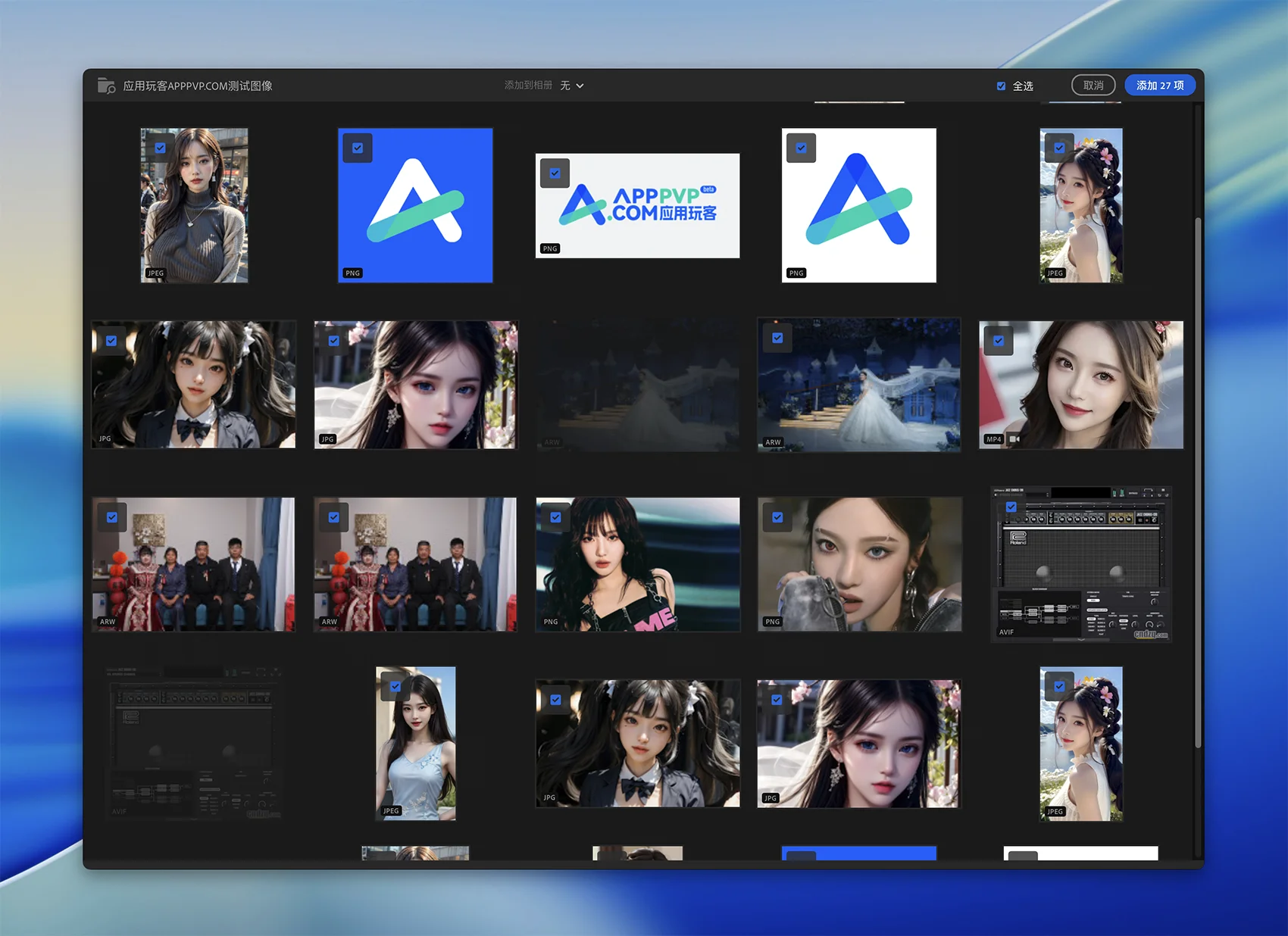Click the video camera icon on the MP4 thumbnail
This screenshot has height=936, width=1288.
(x=1014, y=439)
